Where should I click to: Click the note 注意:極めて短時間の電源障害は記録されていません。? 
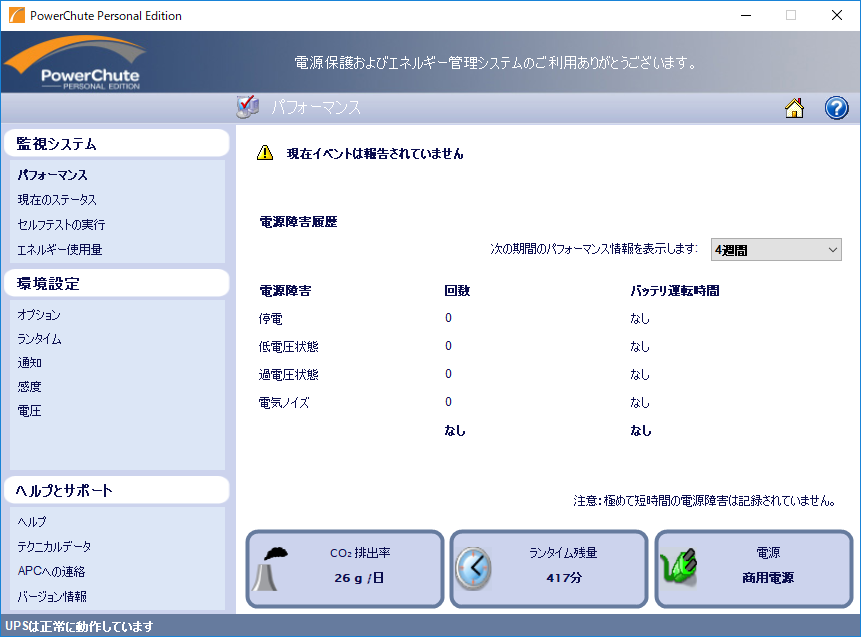(x=705, y=500)
